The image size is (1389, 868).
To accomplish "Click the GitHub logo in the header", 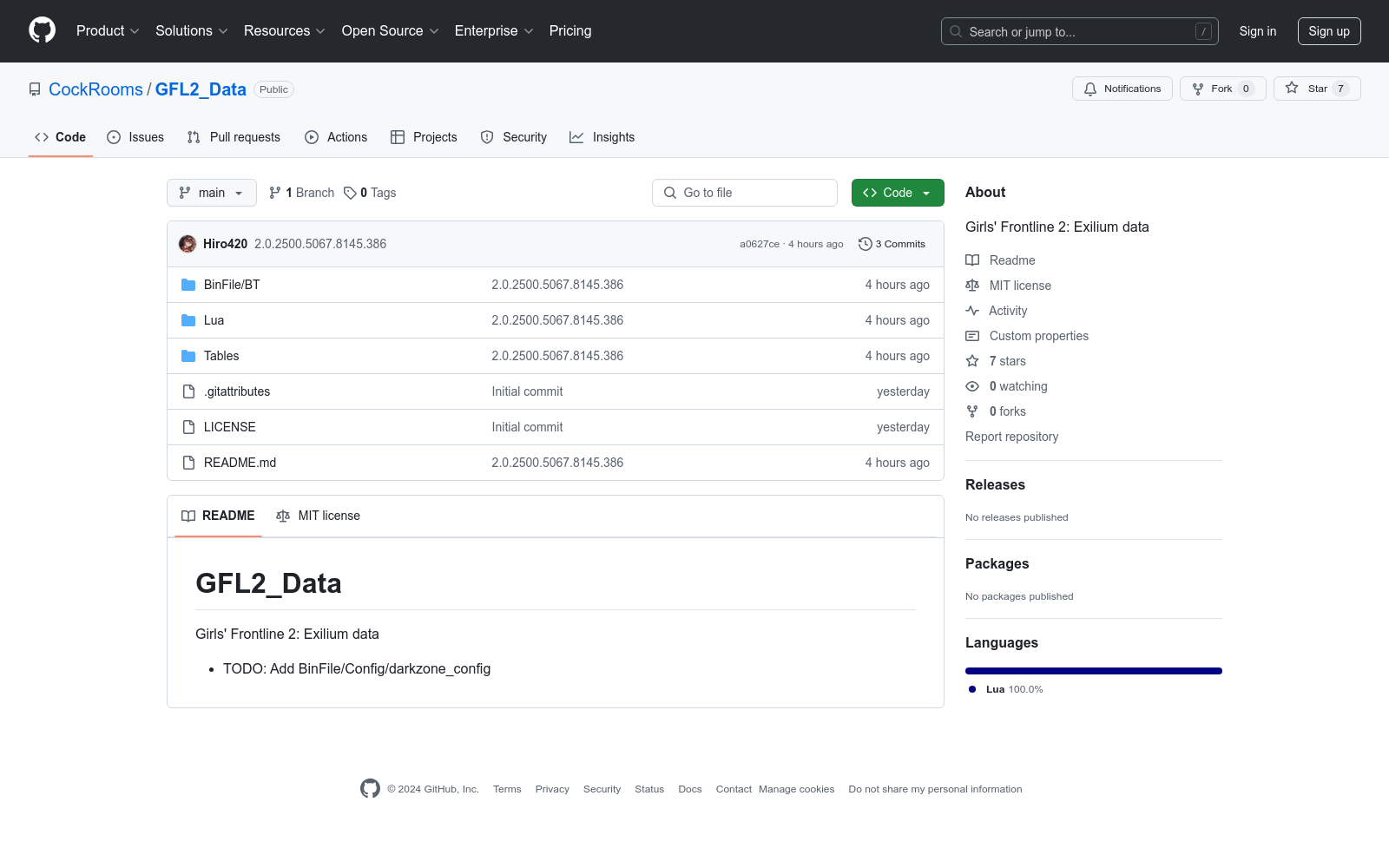I will pyautogui.click(x=42, y=30).
